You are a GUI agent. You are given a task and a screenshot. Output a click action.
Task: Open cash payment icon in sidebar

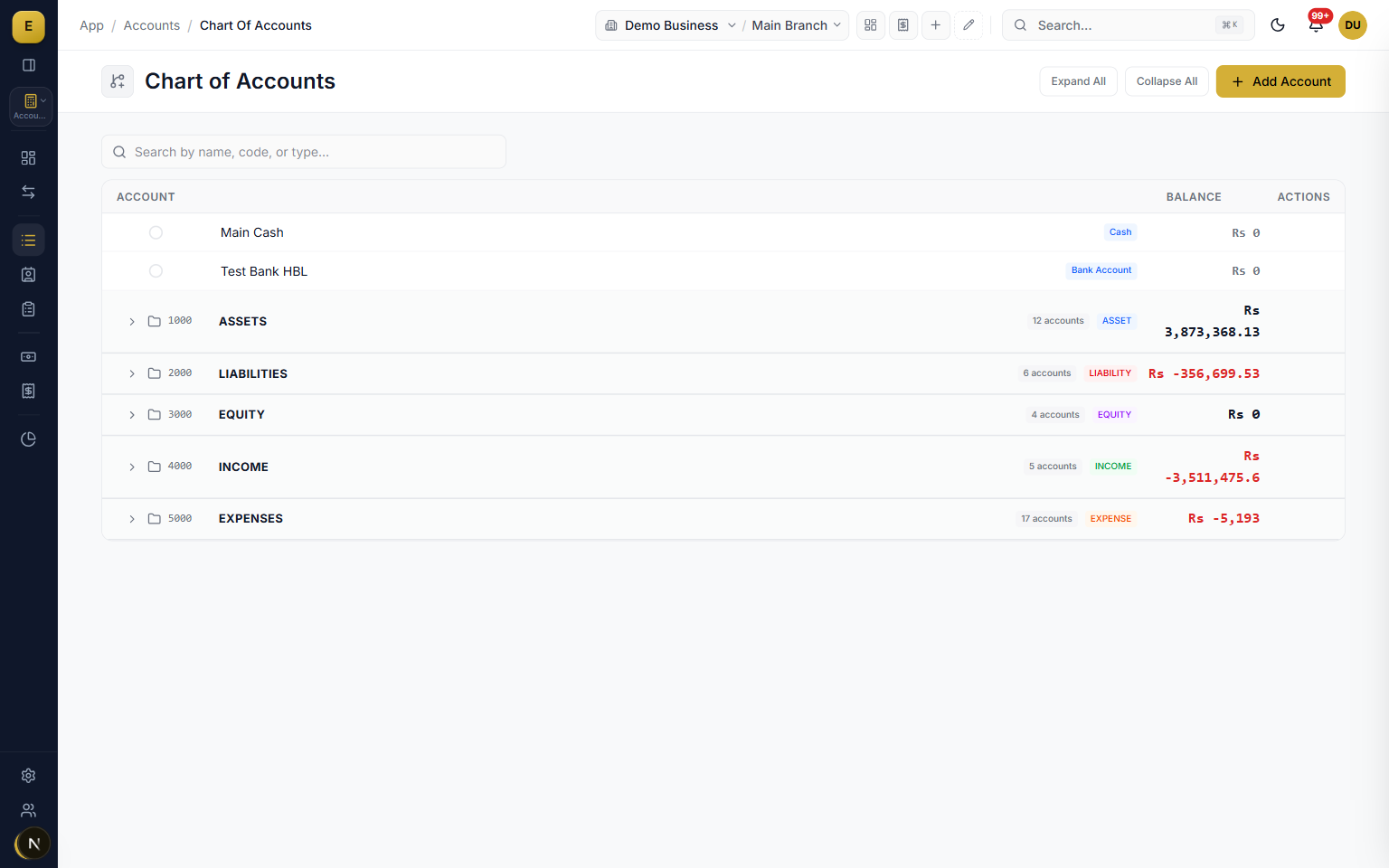click(x=28, y=357)
